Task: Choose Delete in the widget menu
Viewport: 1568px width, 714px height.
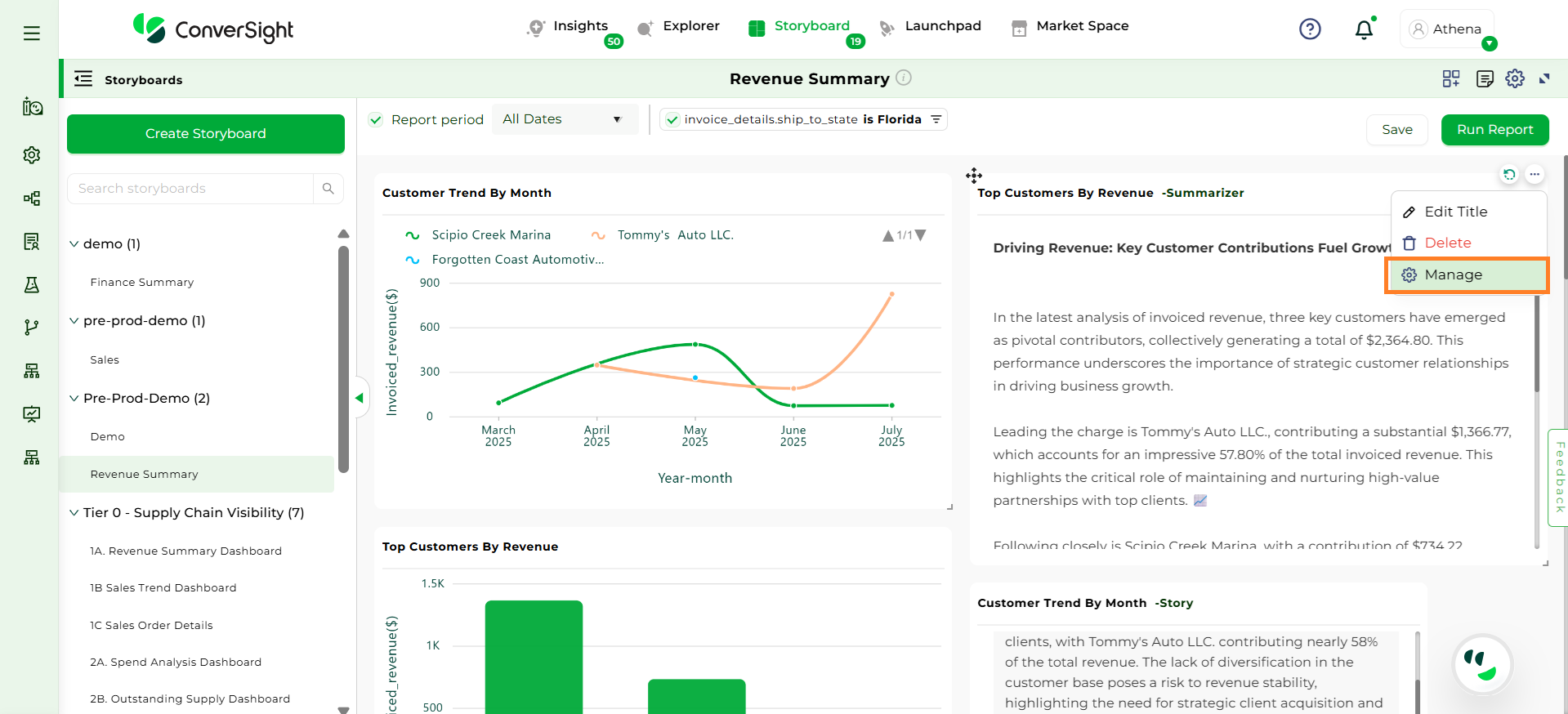Action: click(x=1447, y=243)
